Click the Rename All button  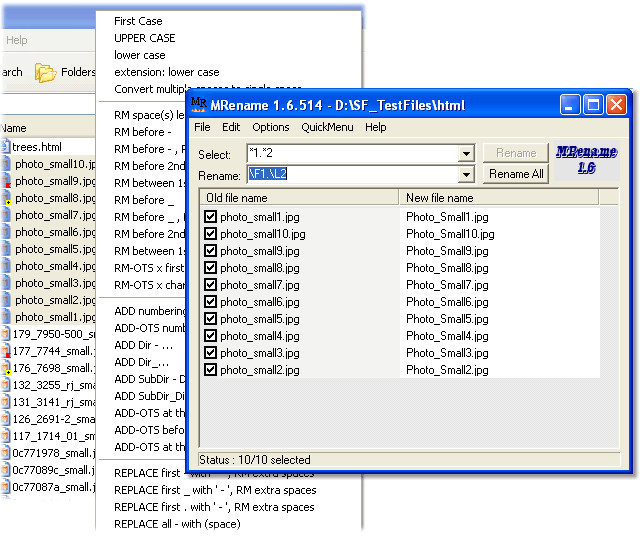(x=516, y=174)
